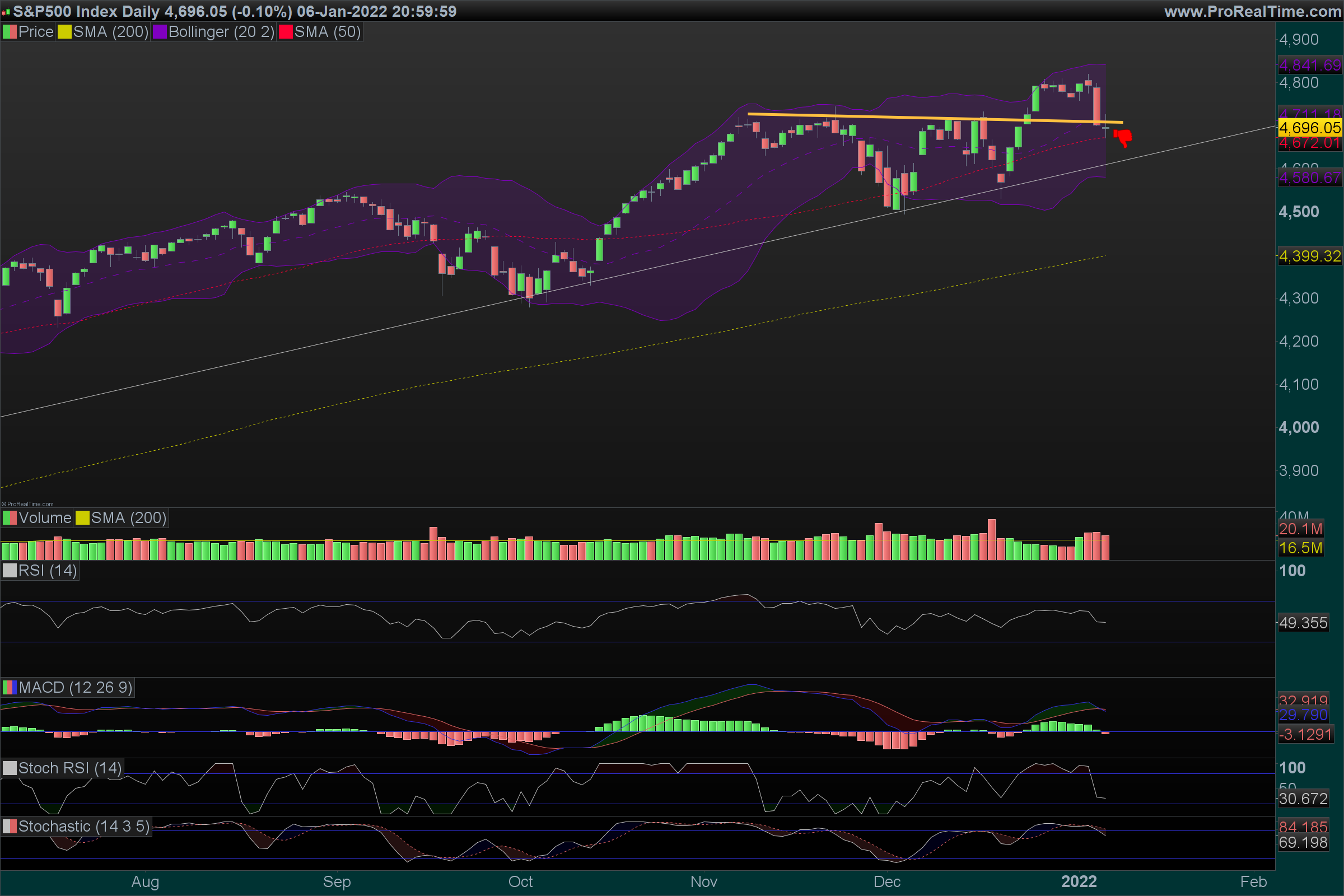The height and width of the screenshot is (896, 1344).
Task: Click the RSI (14) legend square icon
Action: 10,571
